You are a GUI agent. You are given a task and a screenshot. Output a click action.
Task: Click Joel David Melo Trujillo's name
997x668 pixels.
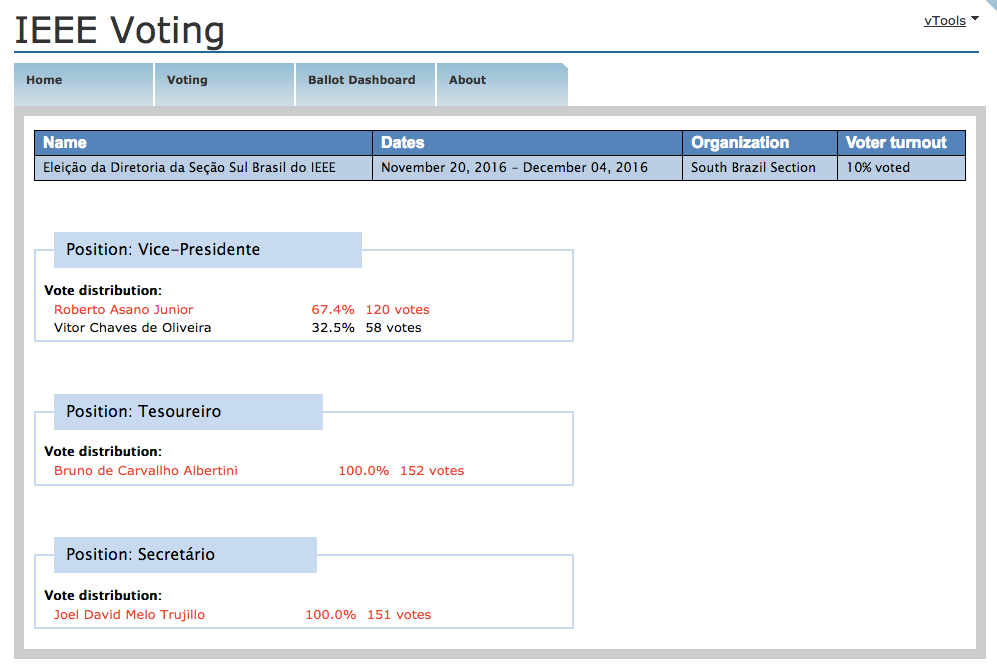(129, 615)
